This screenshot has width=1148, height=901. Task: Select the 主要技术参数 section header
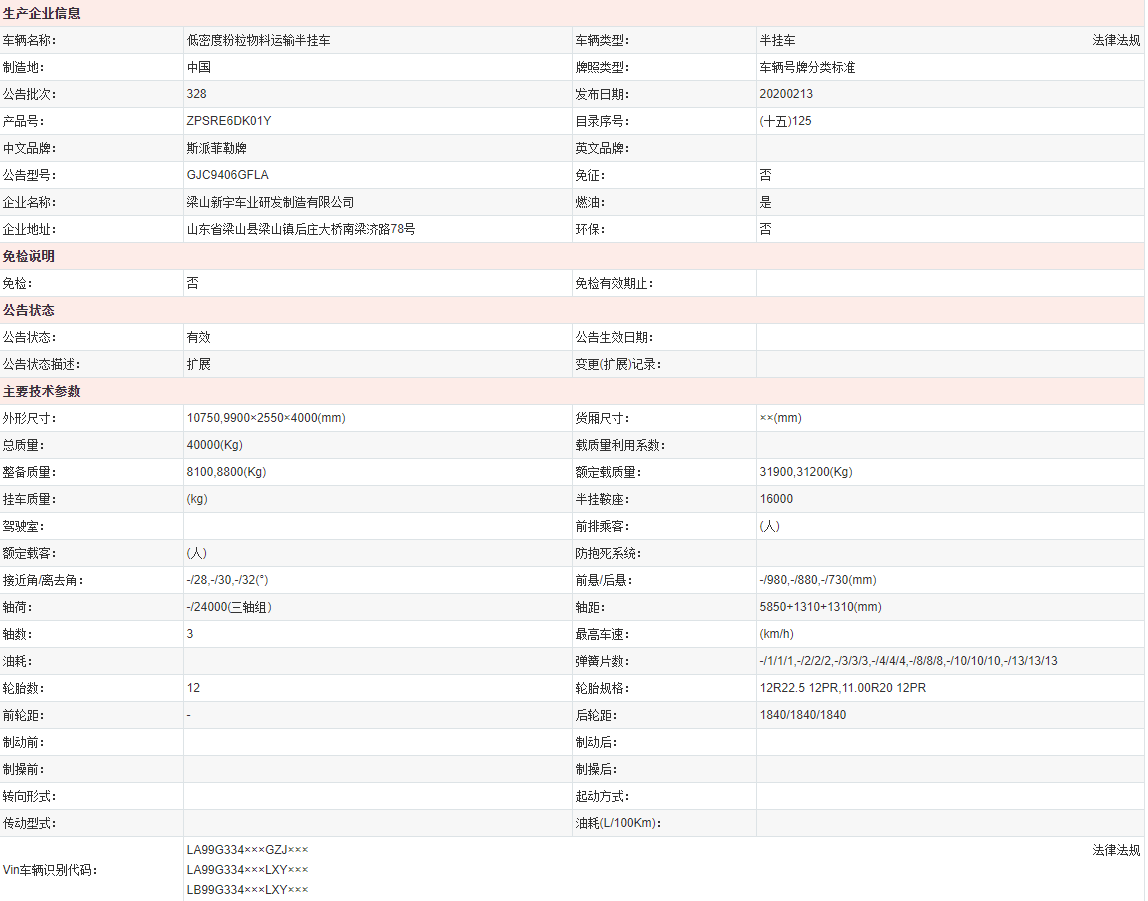tap(42, 391)
